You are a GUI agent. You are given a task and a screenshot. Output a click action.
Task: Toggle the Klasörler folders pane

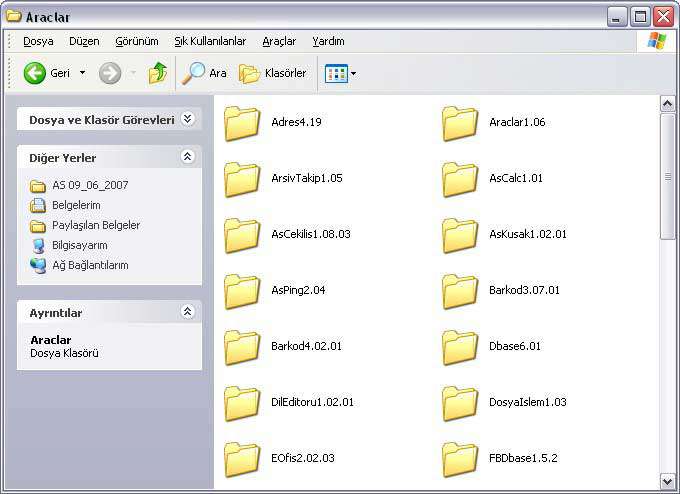pos(273,73)
